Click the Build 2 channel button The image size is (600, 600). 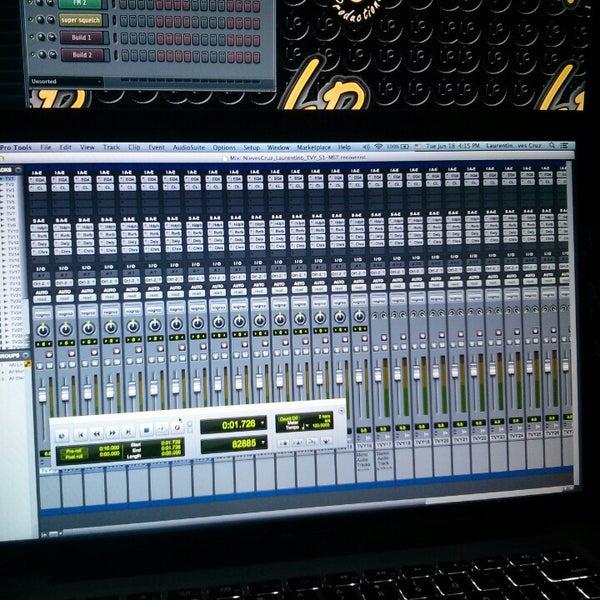click(x=83, y=55)
